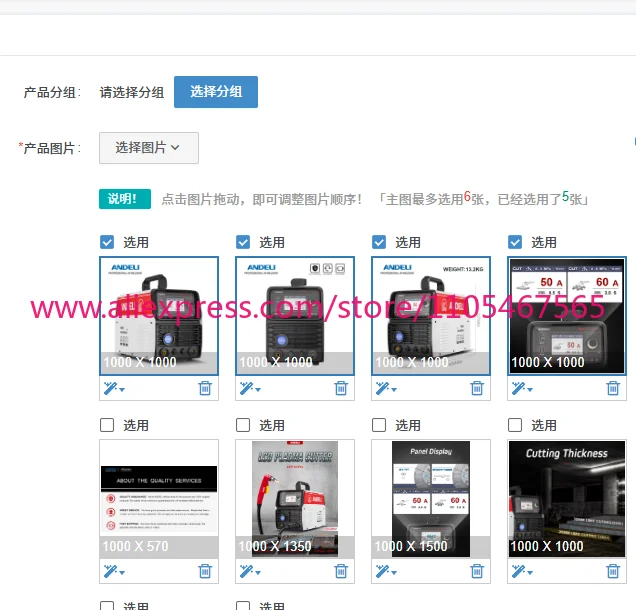Screen dimensions: 636x610
Task: Select the WEIGHT 13.2KG thumbnail
Action: point(431,316)
